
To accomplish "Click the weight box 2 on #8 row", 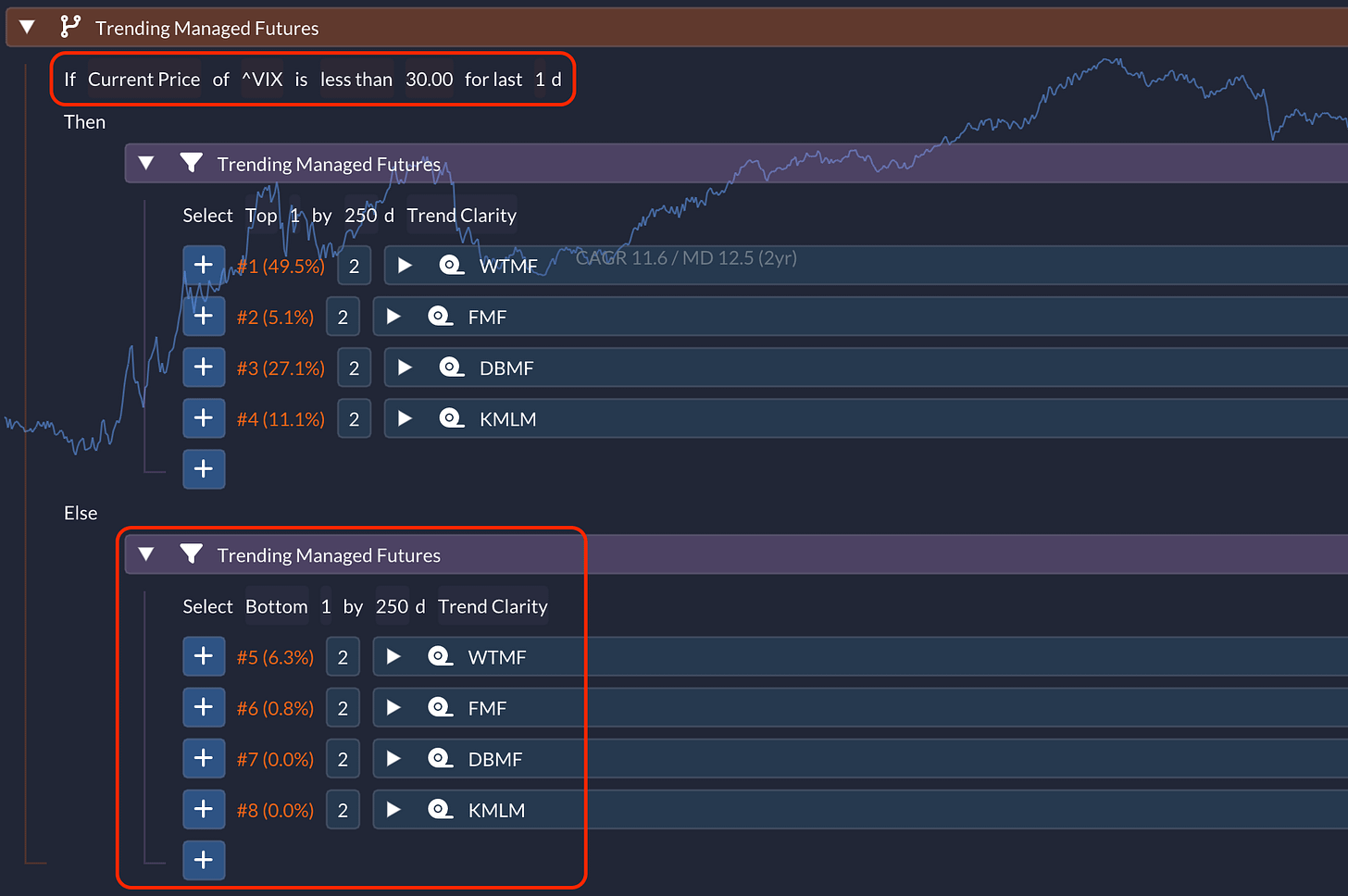I will click(x=343, y=811).
